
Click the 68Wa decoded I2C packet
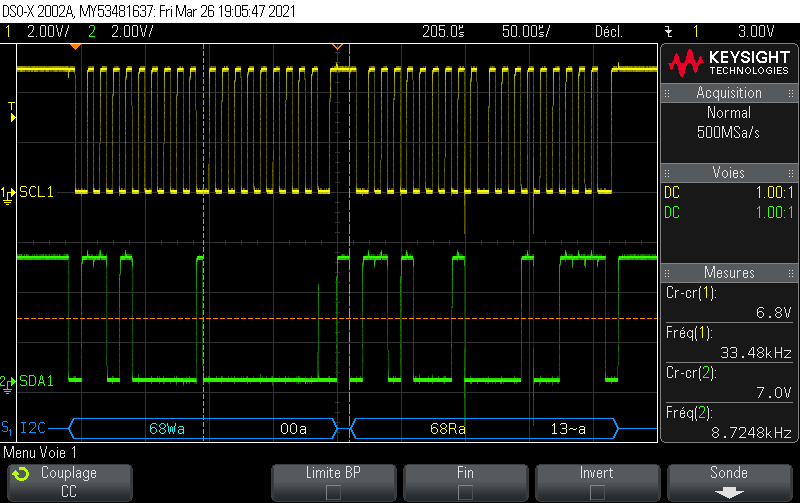click(x=166, y=429)
